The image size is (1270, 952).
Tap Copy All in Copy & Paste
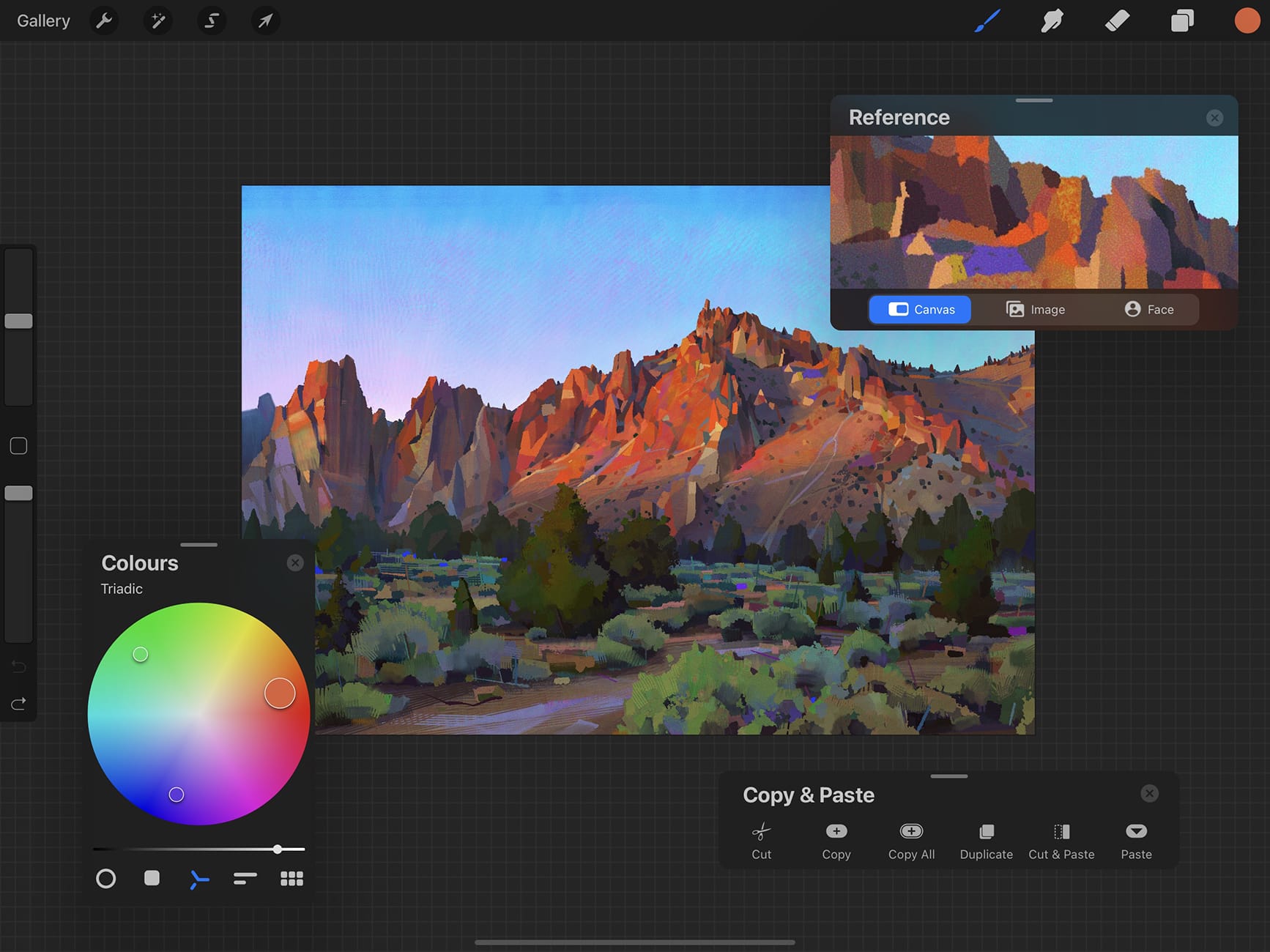pyautogui.click(x=911, y=838)
